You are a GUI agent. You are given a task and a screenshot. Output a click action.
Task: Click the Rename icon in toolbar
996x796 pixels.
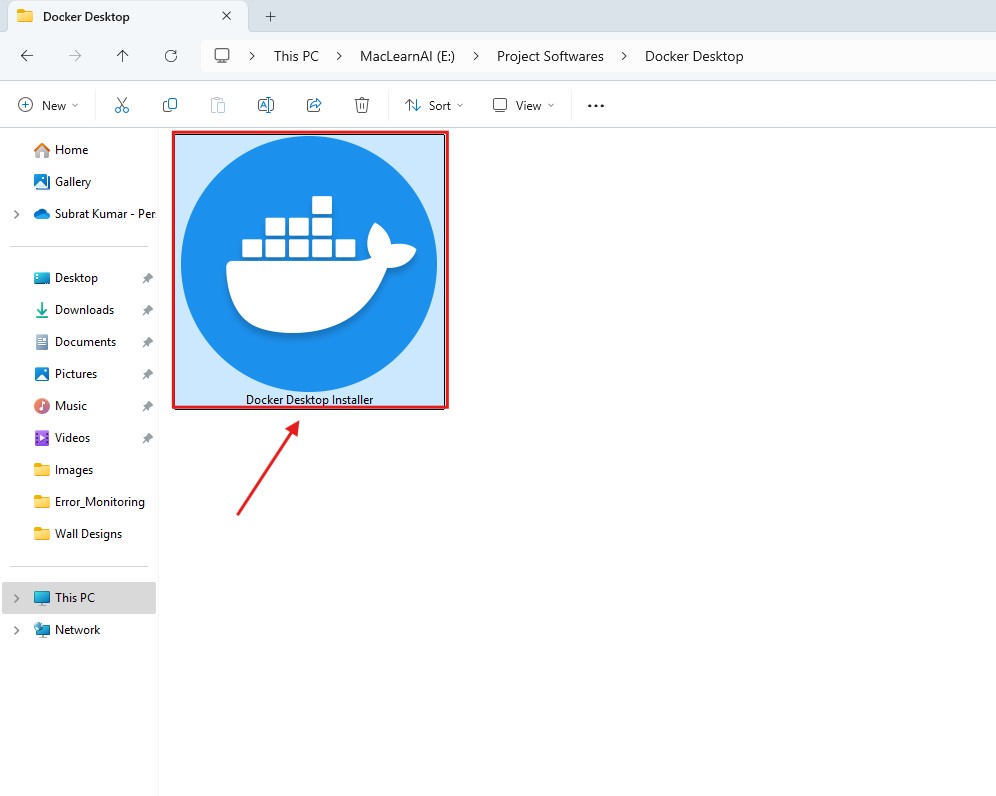266,105
